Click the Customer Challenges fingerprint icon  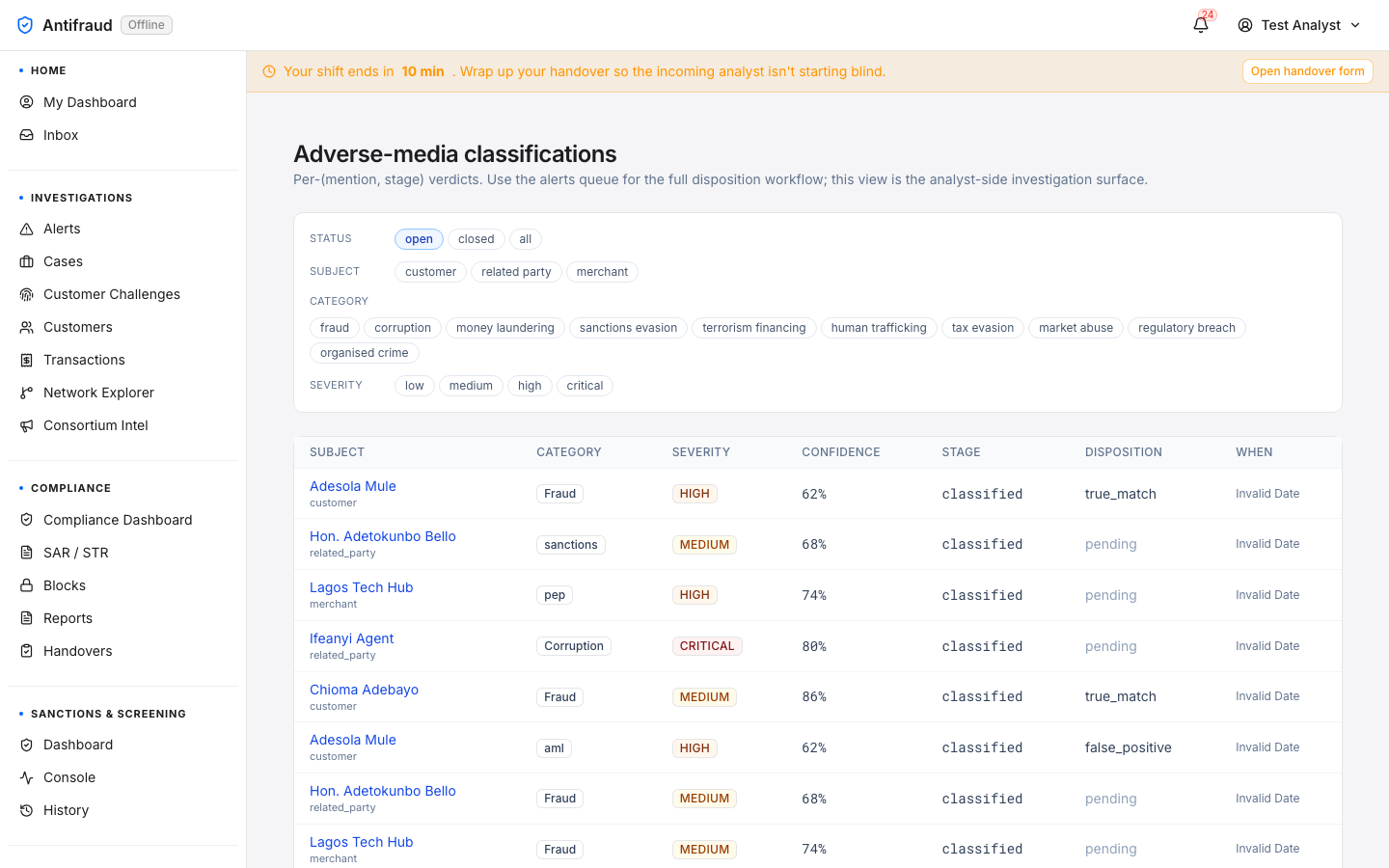(x=27, y=294)
